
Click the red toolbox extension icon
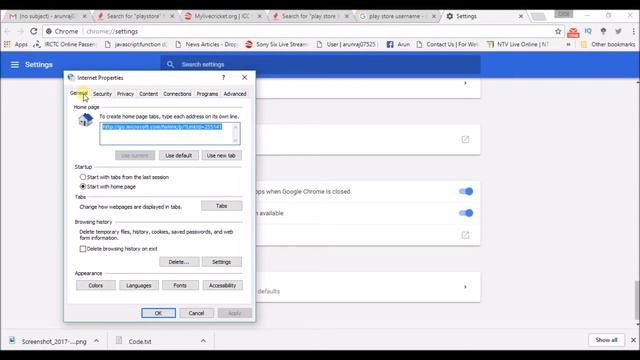click(573, 32)
